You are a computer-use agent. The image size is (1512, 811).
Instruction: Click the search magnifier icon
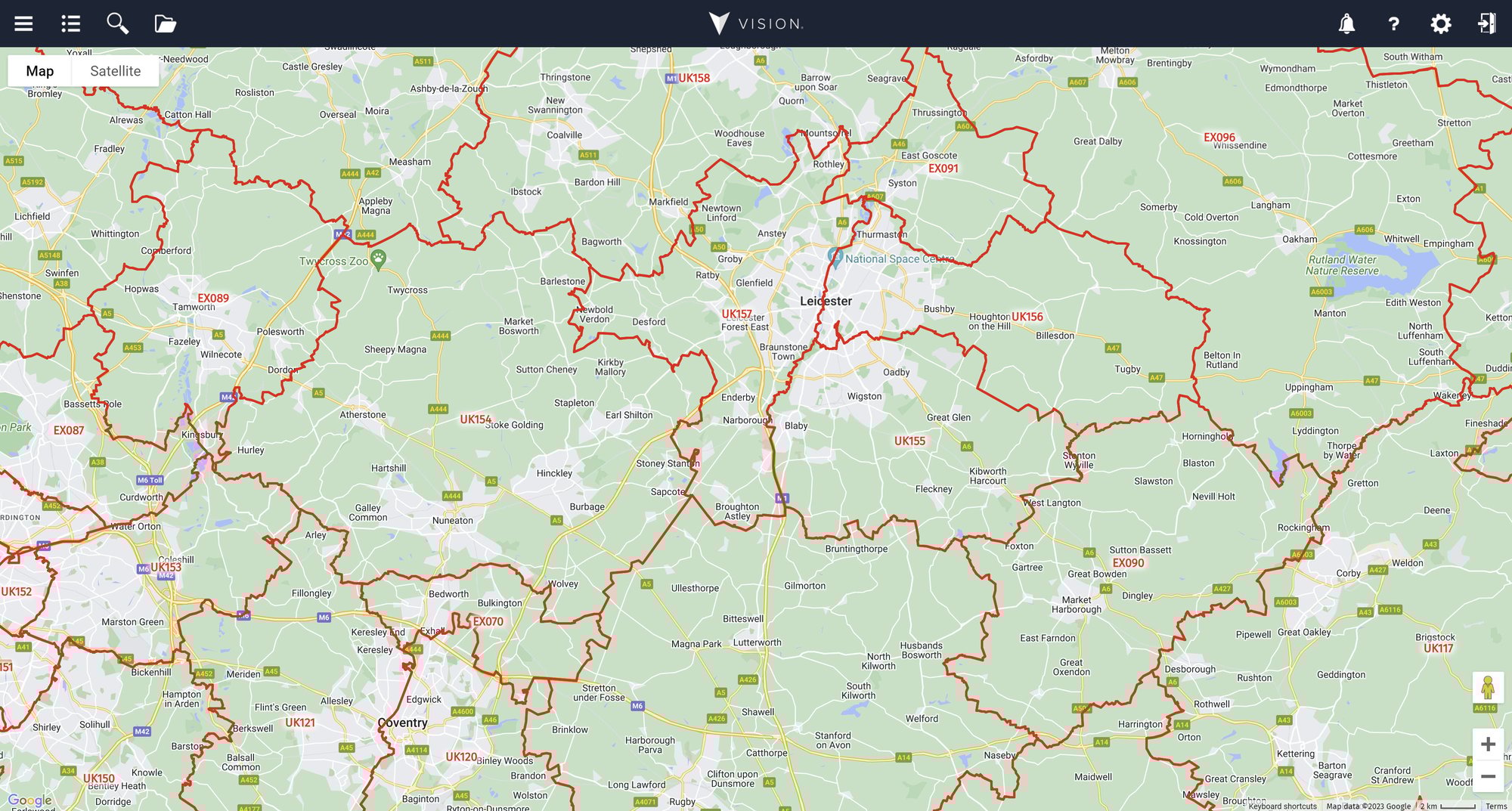[x=117, y=23]
